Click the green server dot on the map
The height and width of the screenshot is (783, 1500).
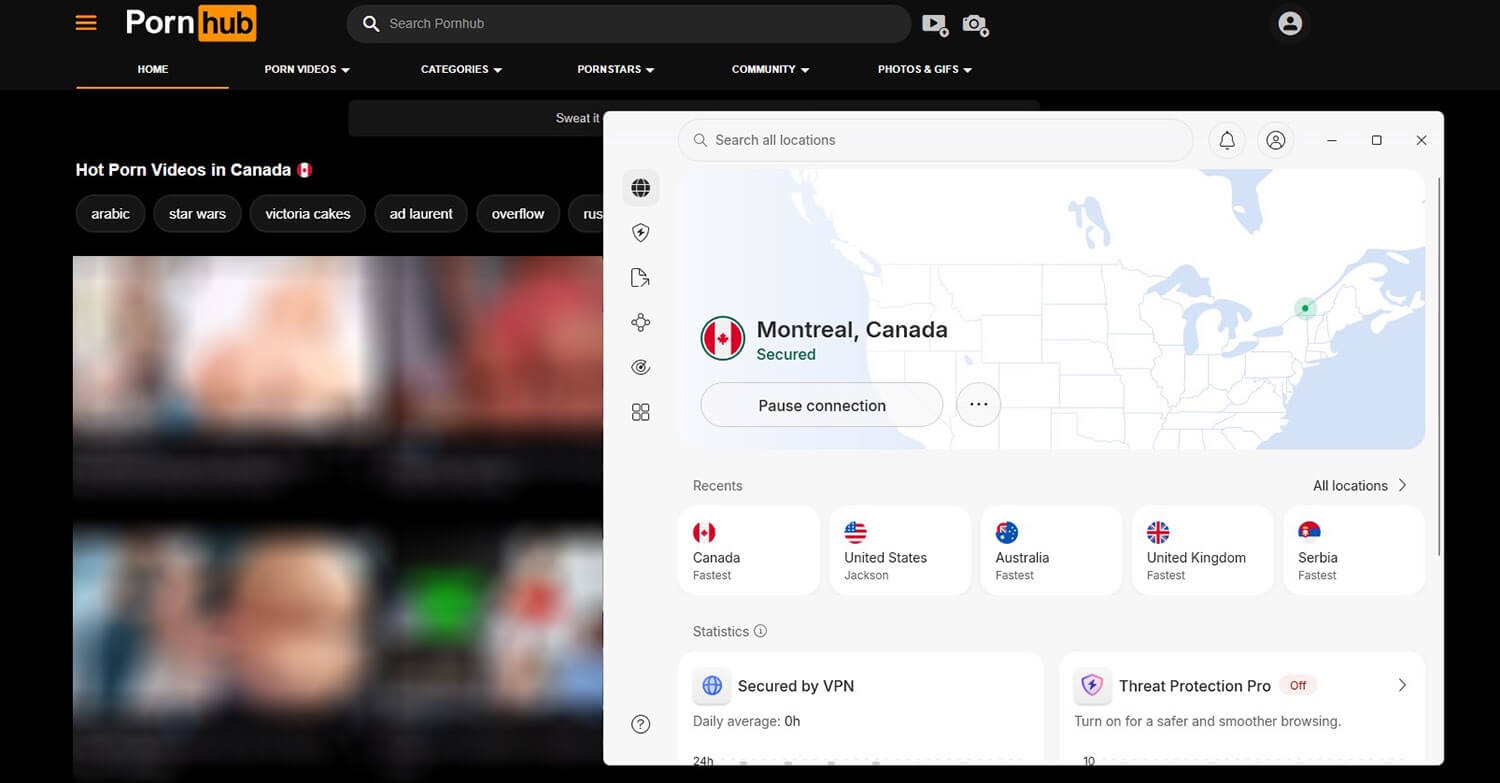(x=1304, y=308)
